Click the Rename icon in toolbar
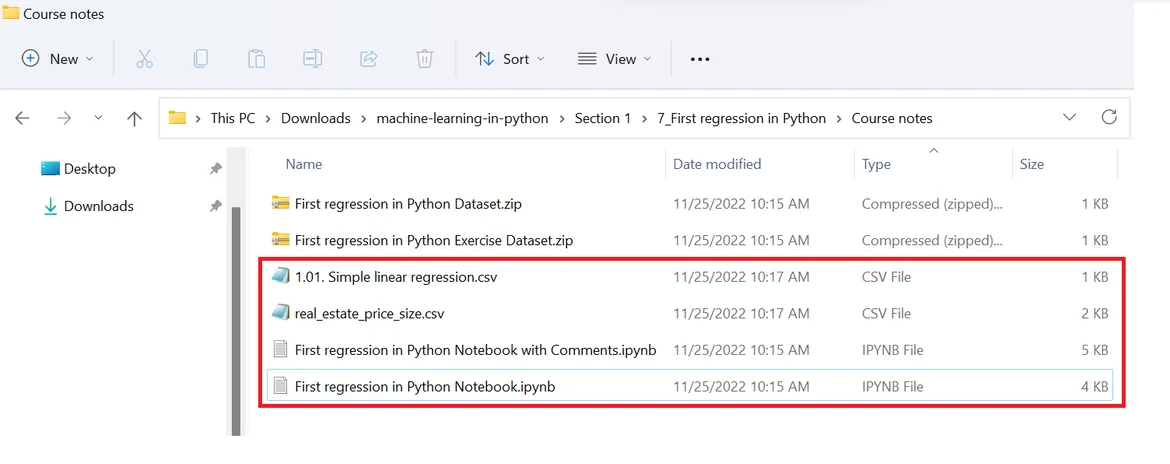 pos(312,59)
